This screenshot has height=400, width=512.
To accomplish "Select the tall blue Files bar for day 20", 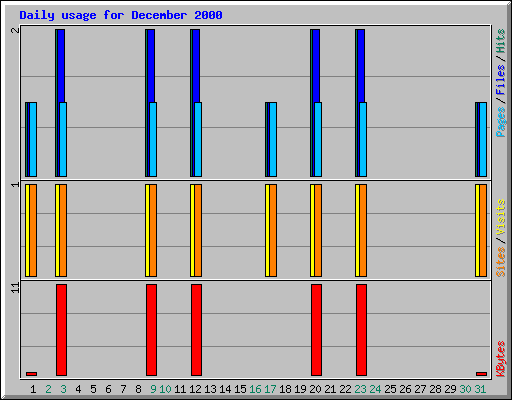I will point(316,66).
